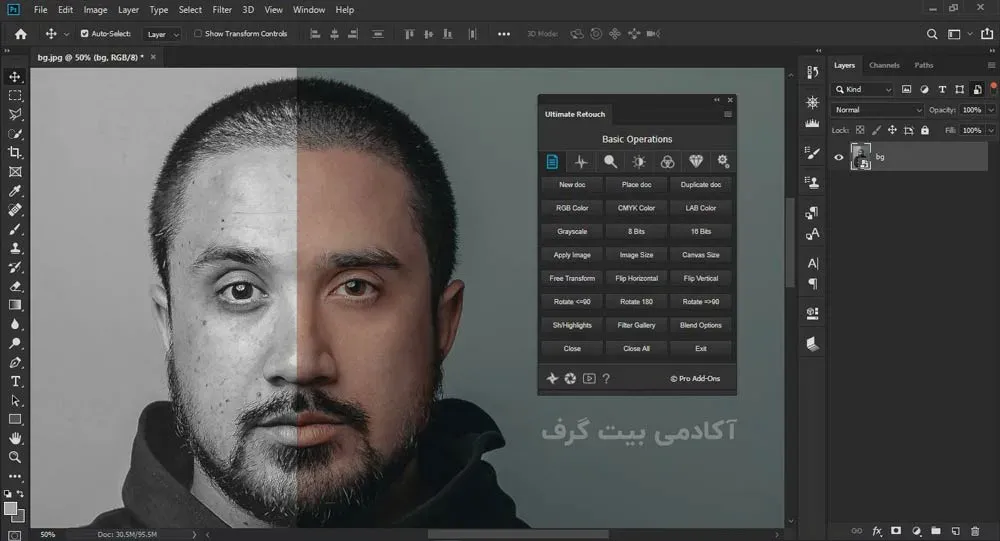Select the Hand tool
Viewport: 1000px width, 541px height.
coord(15,438)
